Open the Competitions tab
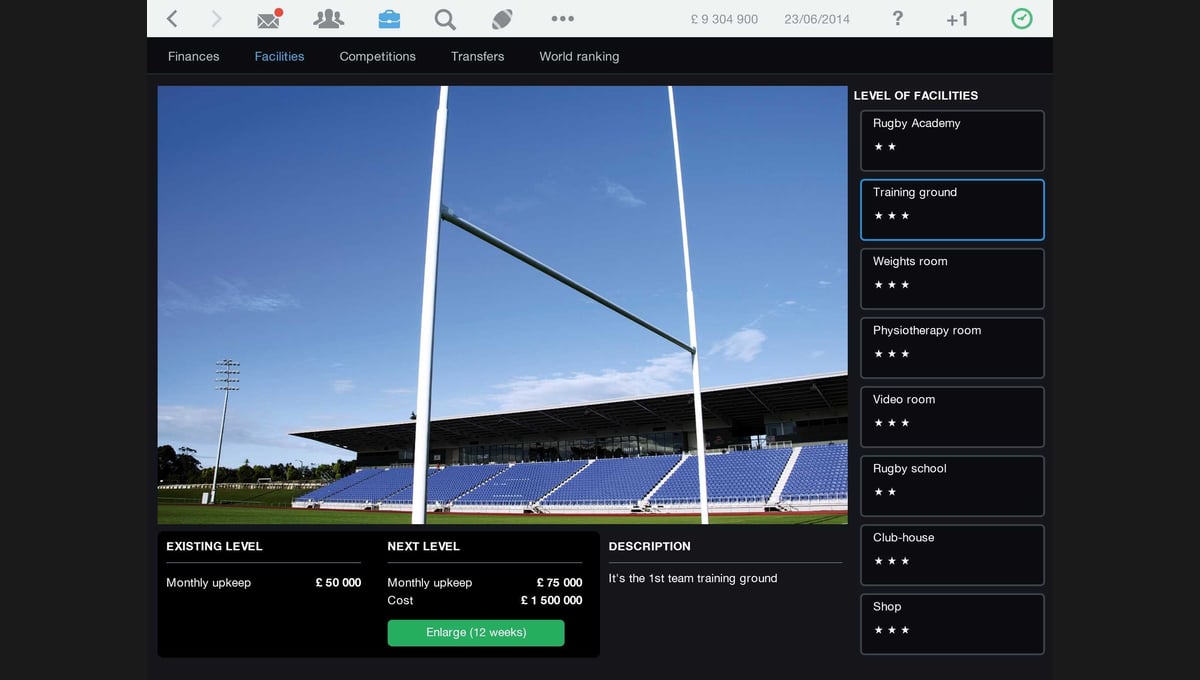Screen dimensions: 1200x680 pyautogui.click(x=378, y=56)
